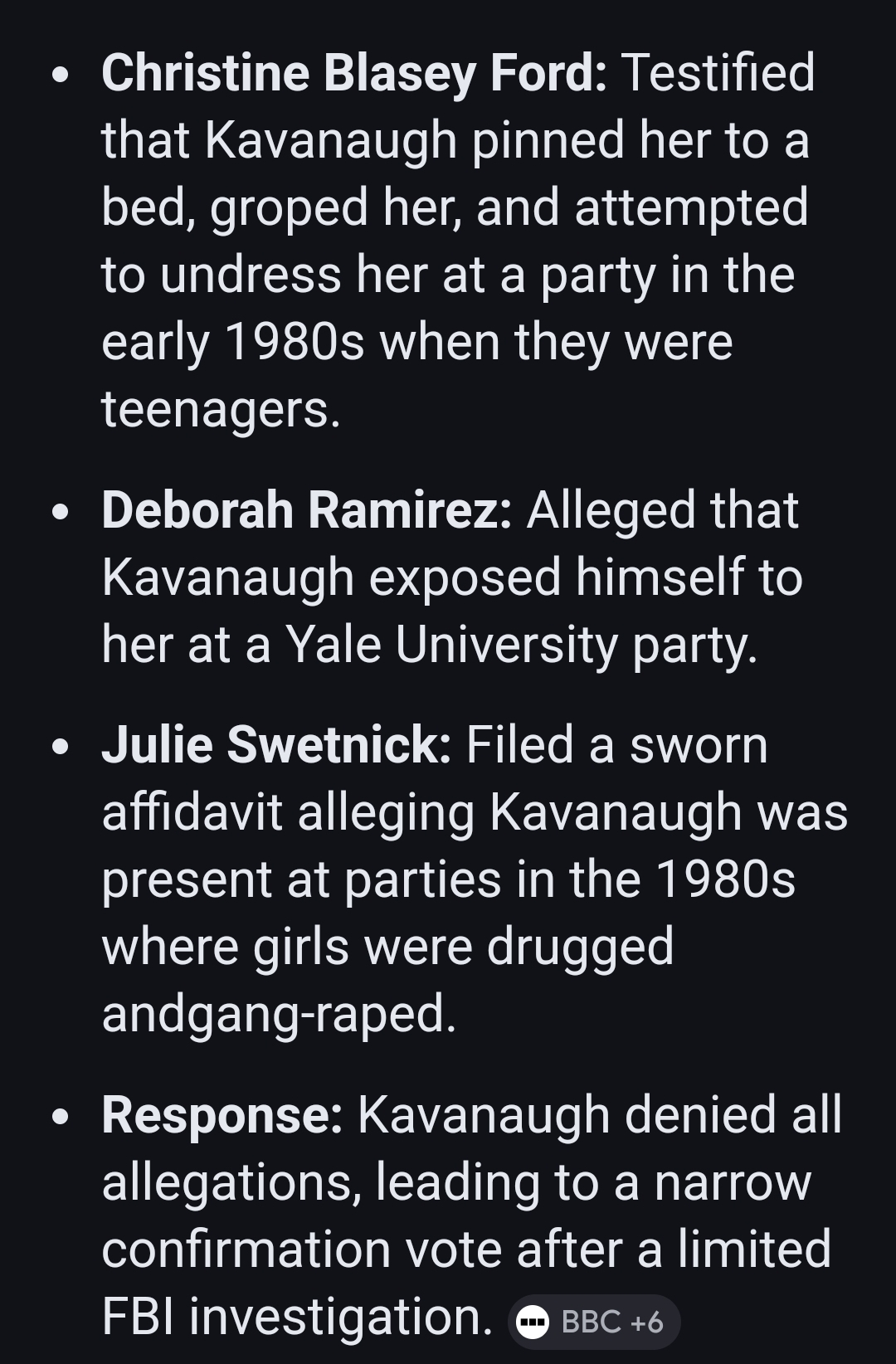Click the bullet before Response
896x1364 pixels.
coord(59,1116)
